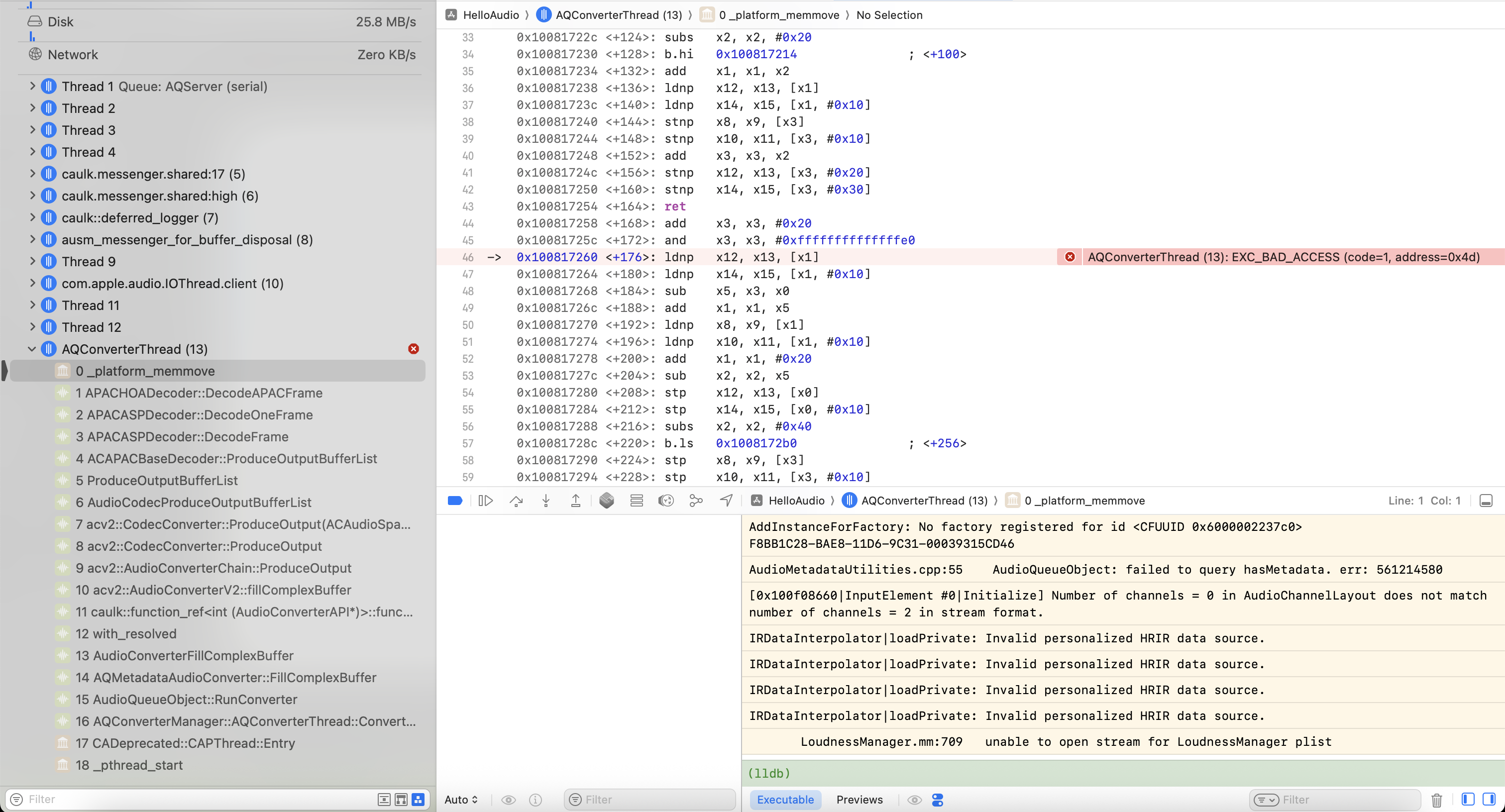Image resolution: width=1505 pixels, height=812 pixels.
Task: Select the Executable console tab
Action: tap(785, 800)
